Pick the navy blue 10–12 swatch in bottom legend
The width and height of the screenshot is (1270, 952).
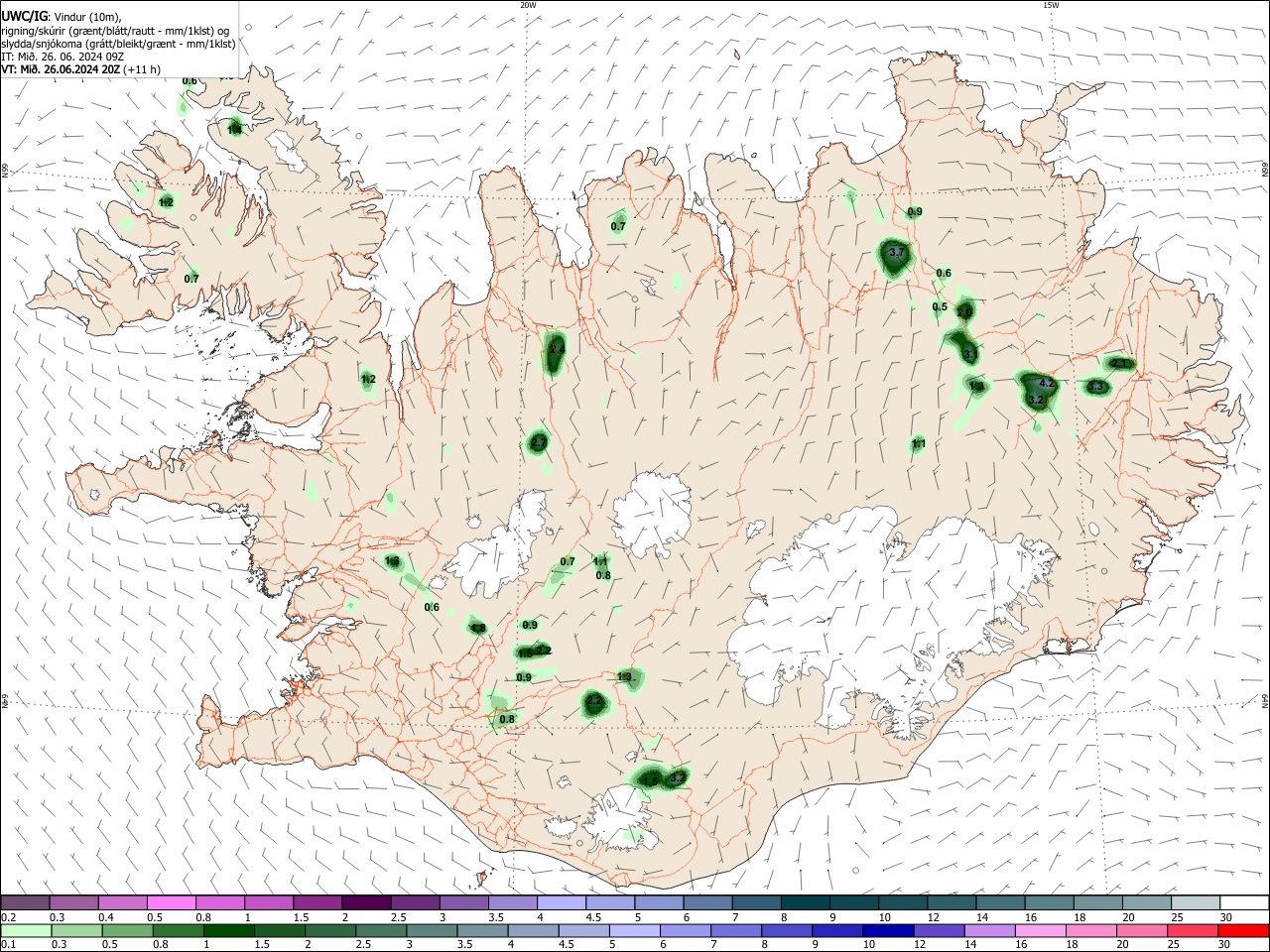pos(886,930)
